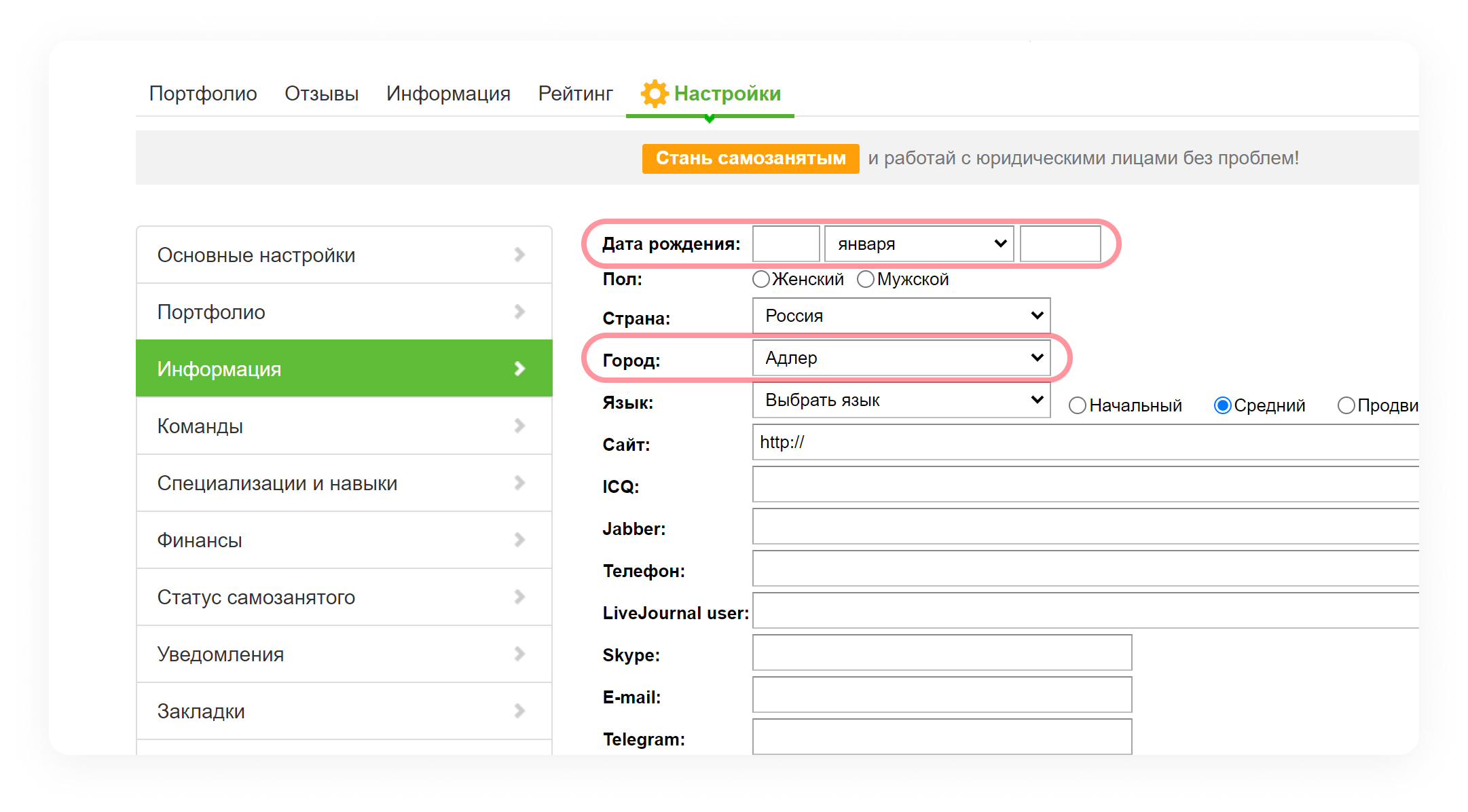The width and height of the screenshot is (1468, 812).
Task: Switch to the Информация top tab
Action: (x=448, y=93)
